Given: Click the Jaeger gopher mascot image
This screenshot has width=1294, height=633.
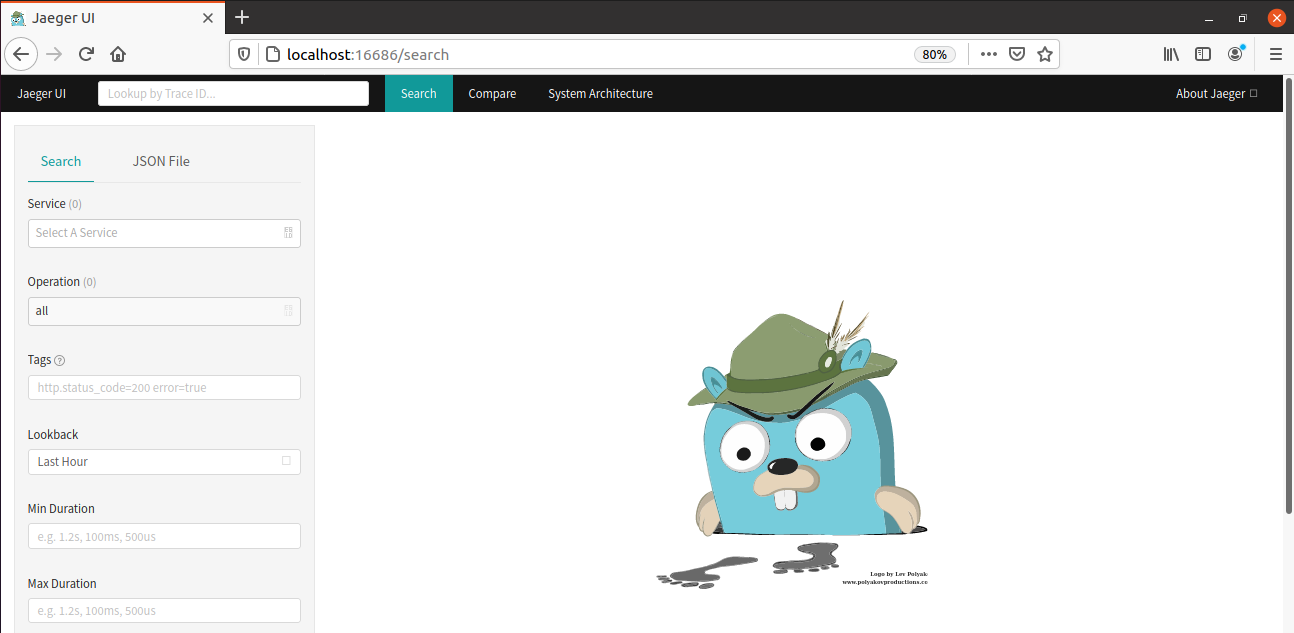Looking at the screenshot, I should click(x=793, y=444).
